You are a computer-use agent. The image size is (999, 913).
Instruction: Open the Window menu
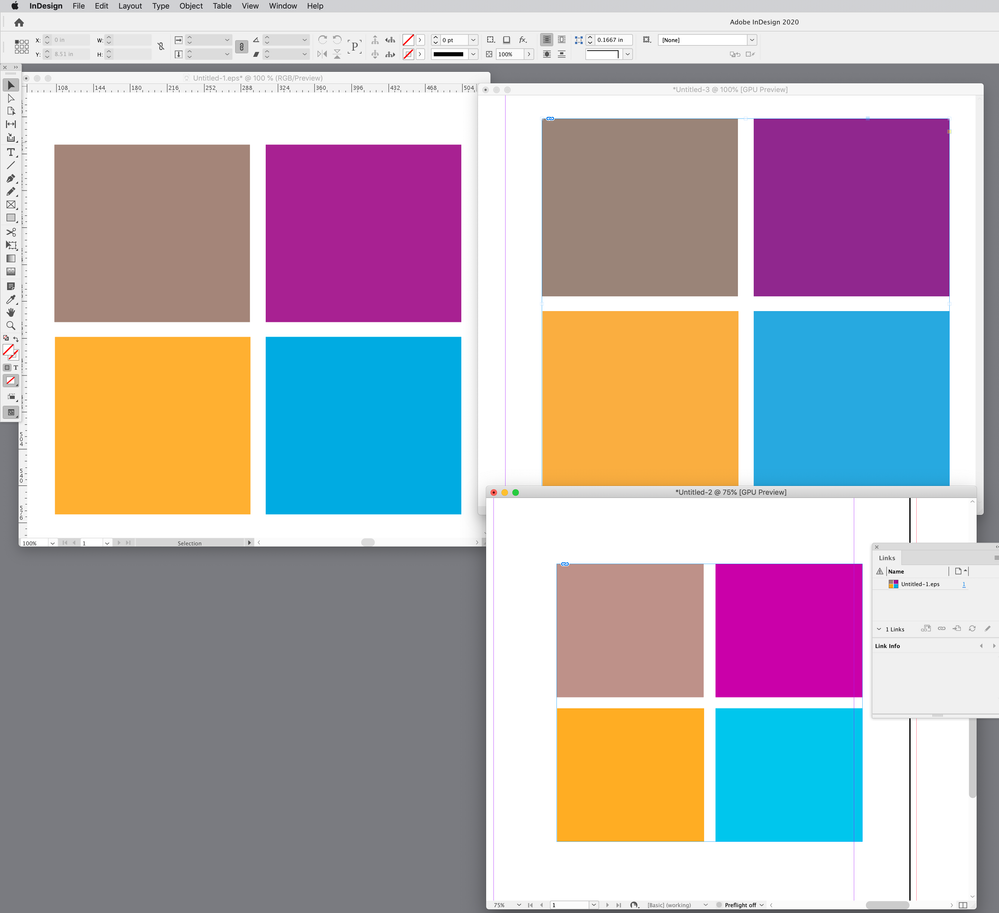point(283,6)
